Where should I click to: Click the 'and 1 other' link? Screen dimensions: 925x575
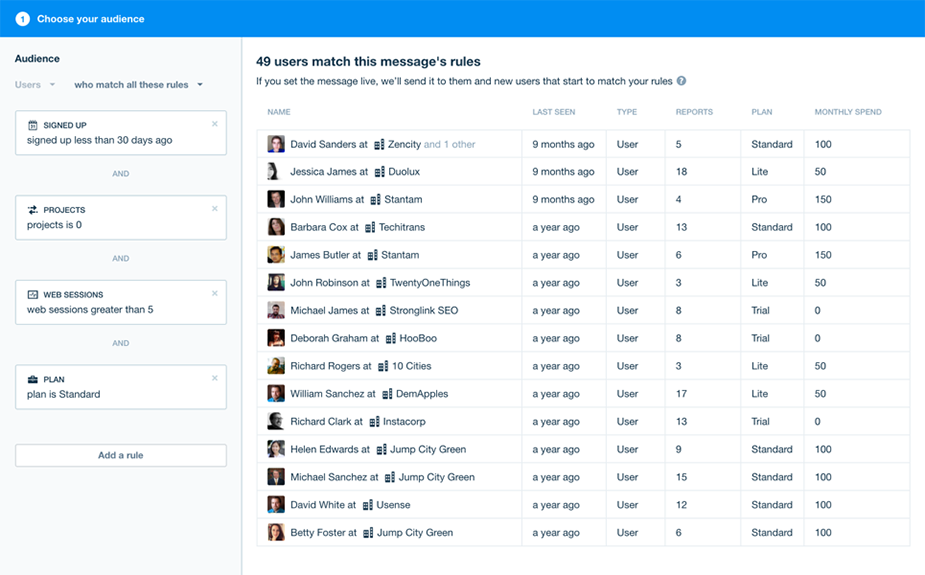click(449, 144)
